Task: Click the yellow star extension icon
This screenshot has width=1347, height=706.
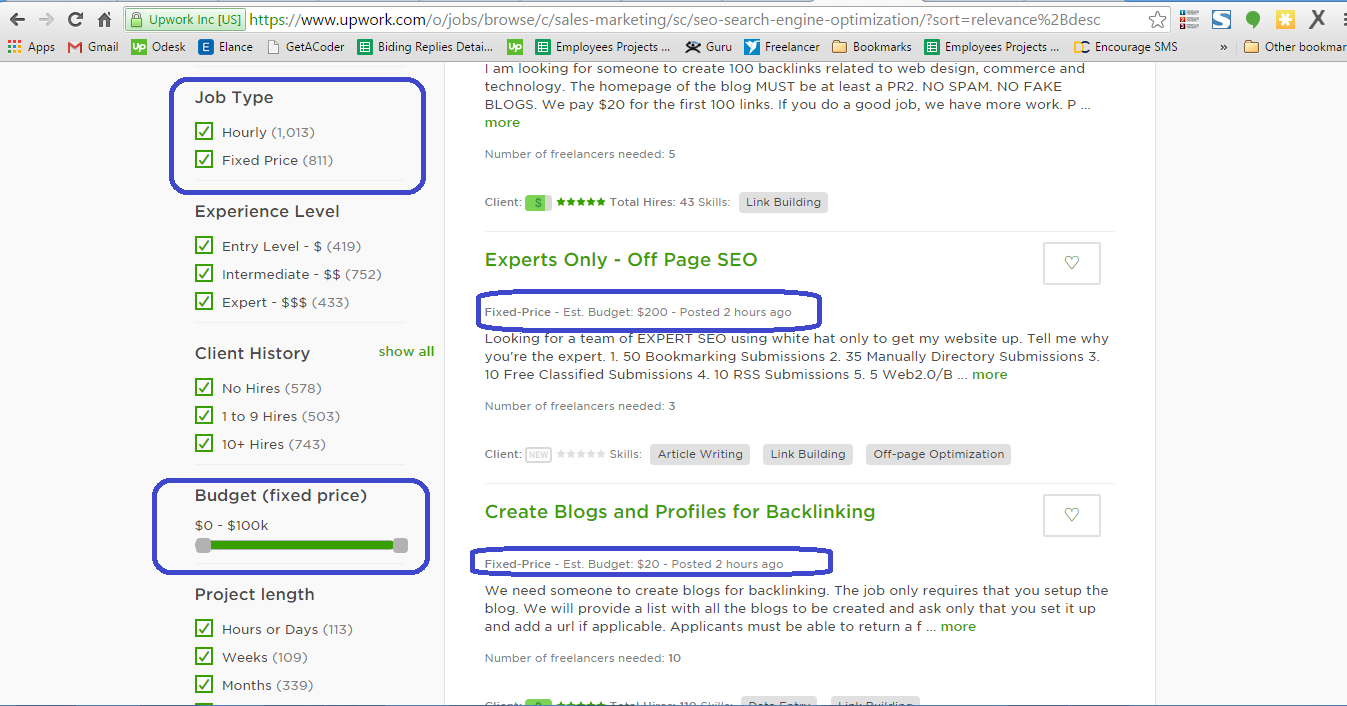Action: click(x=1285, y=19)
